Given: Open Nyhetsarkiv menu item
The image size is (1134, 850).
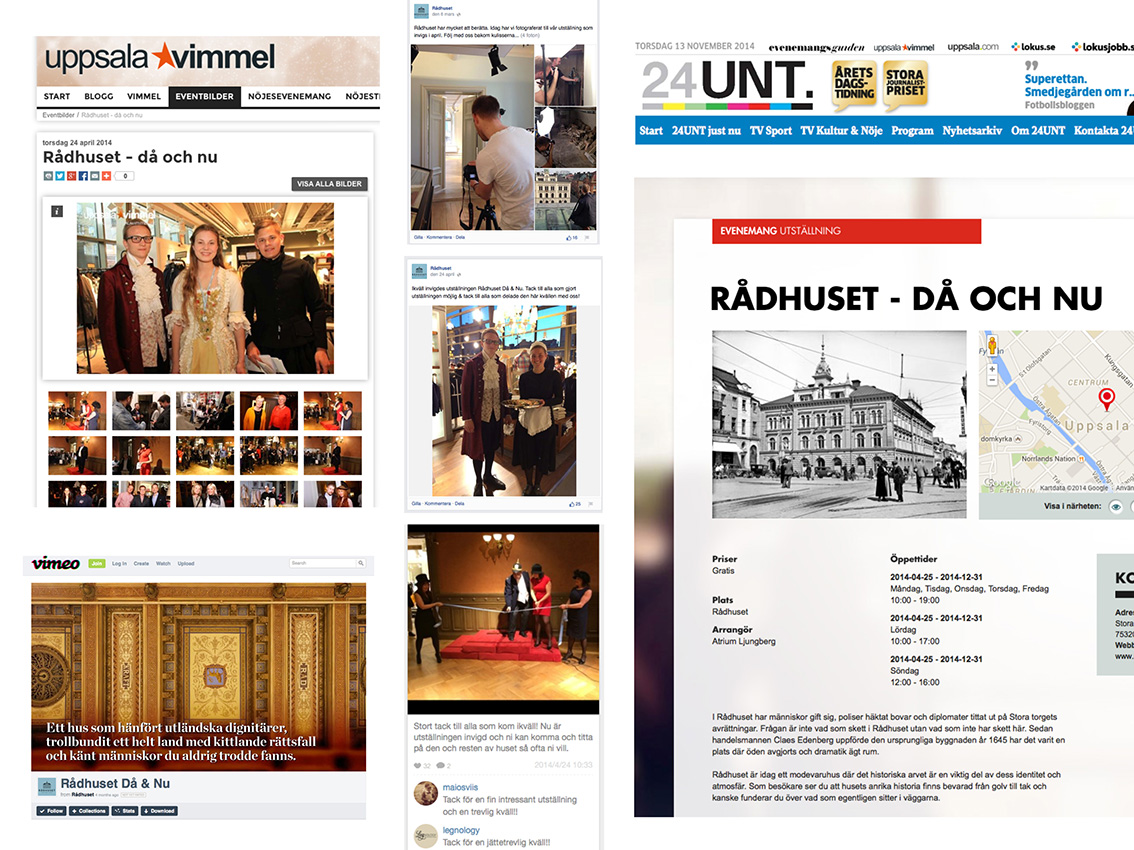Looking at the screenshot, I should tap(972, 131).
